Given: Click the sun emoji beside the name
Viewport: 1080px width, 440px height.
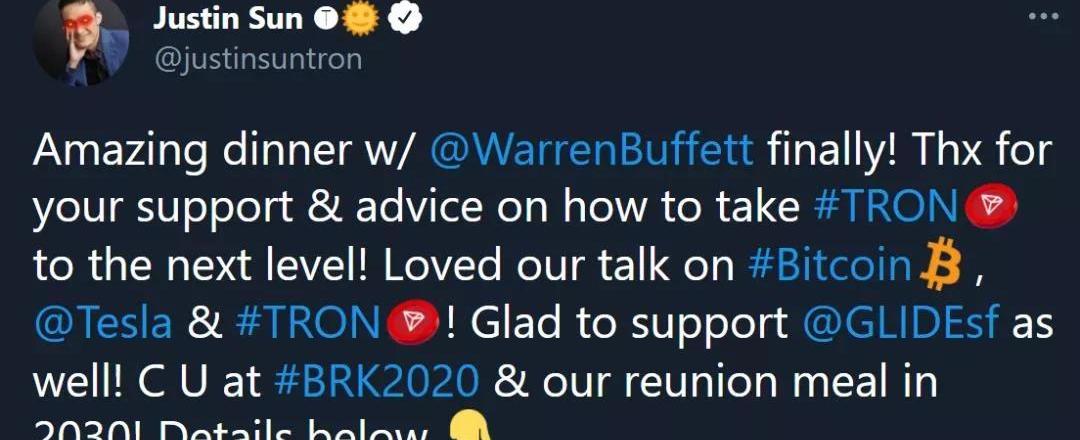Looking at the screenshot, I should (x=362, y=19).
